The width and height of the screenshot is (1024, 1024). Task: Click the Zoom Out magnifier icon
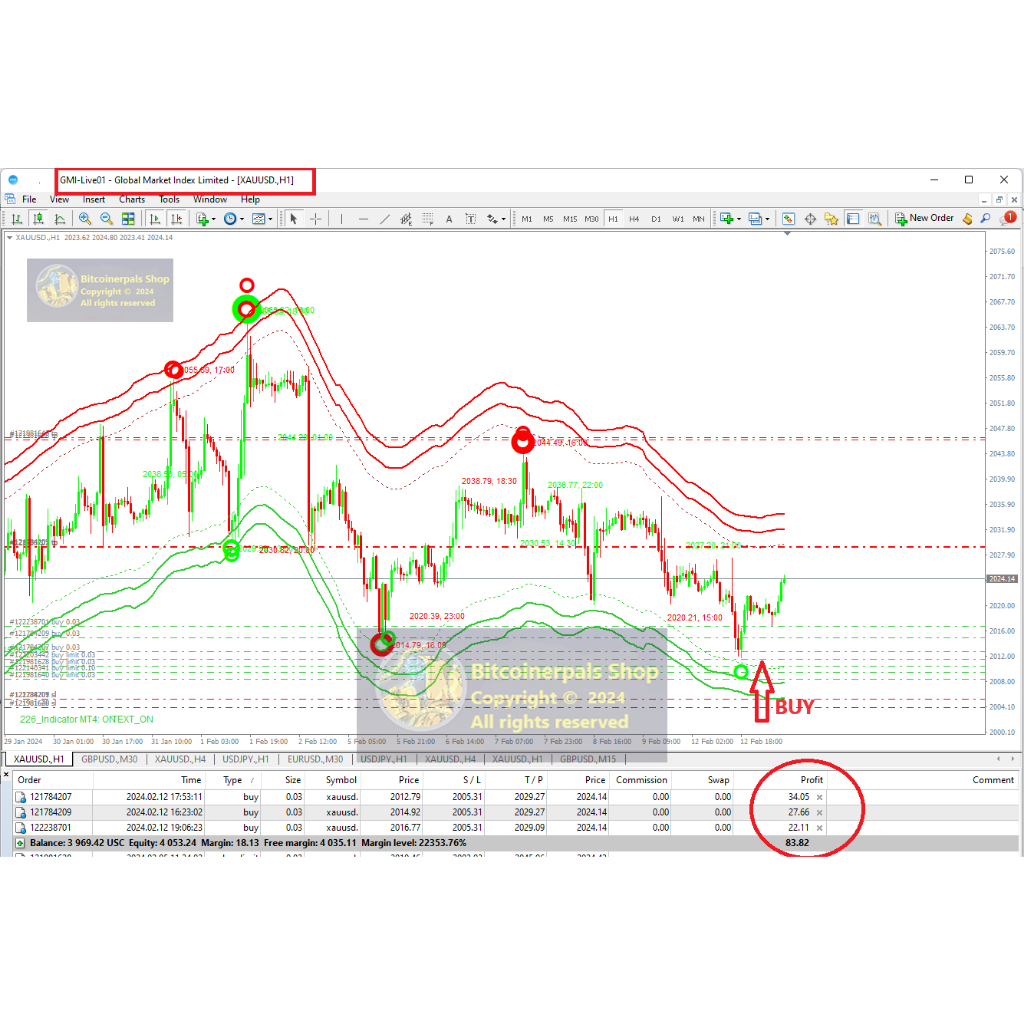(105, 218)
